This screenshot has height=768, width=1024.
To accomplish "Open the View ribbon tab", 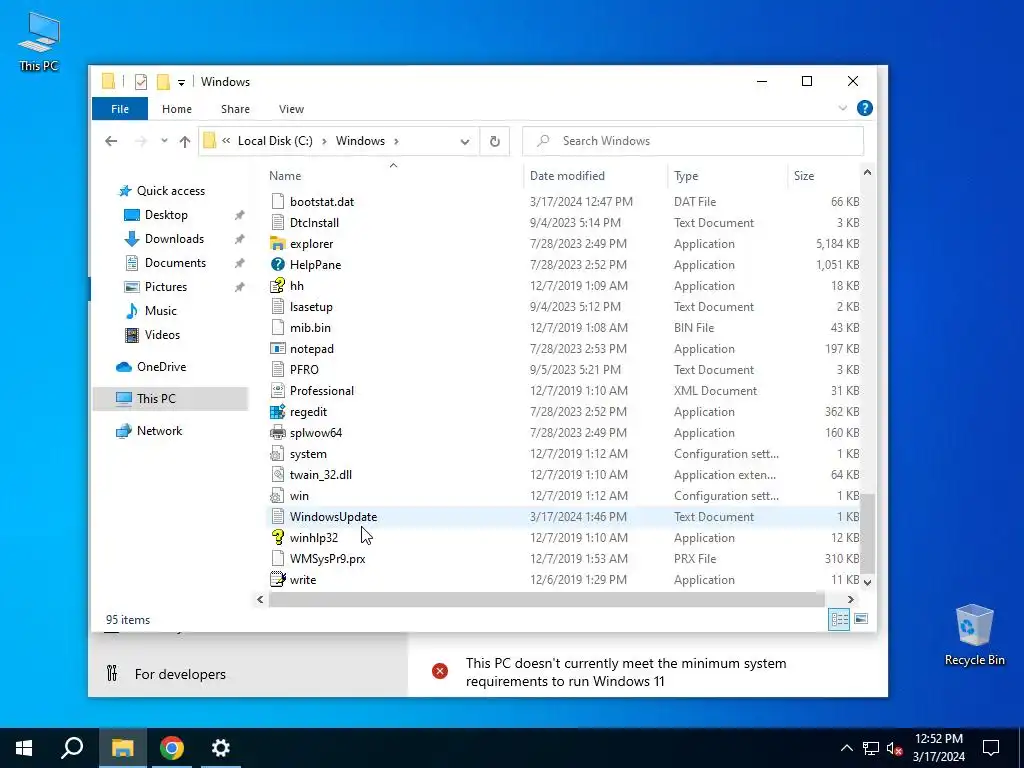I will 291,109.
